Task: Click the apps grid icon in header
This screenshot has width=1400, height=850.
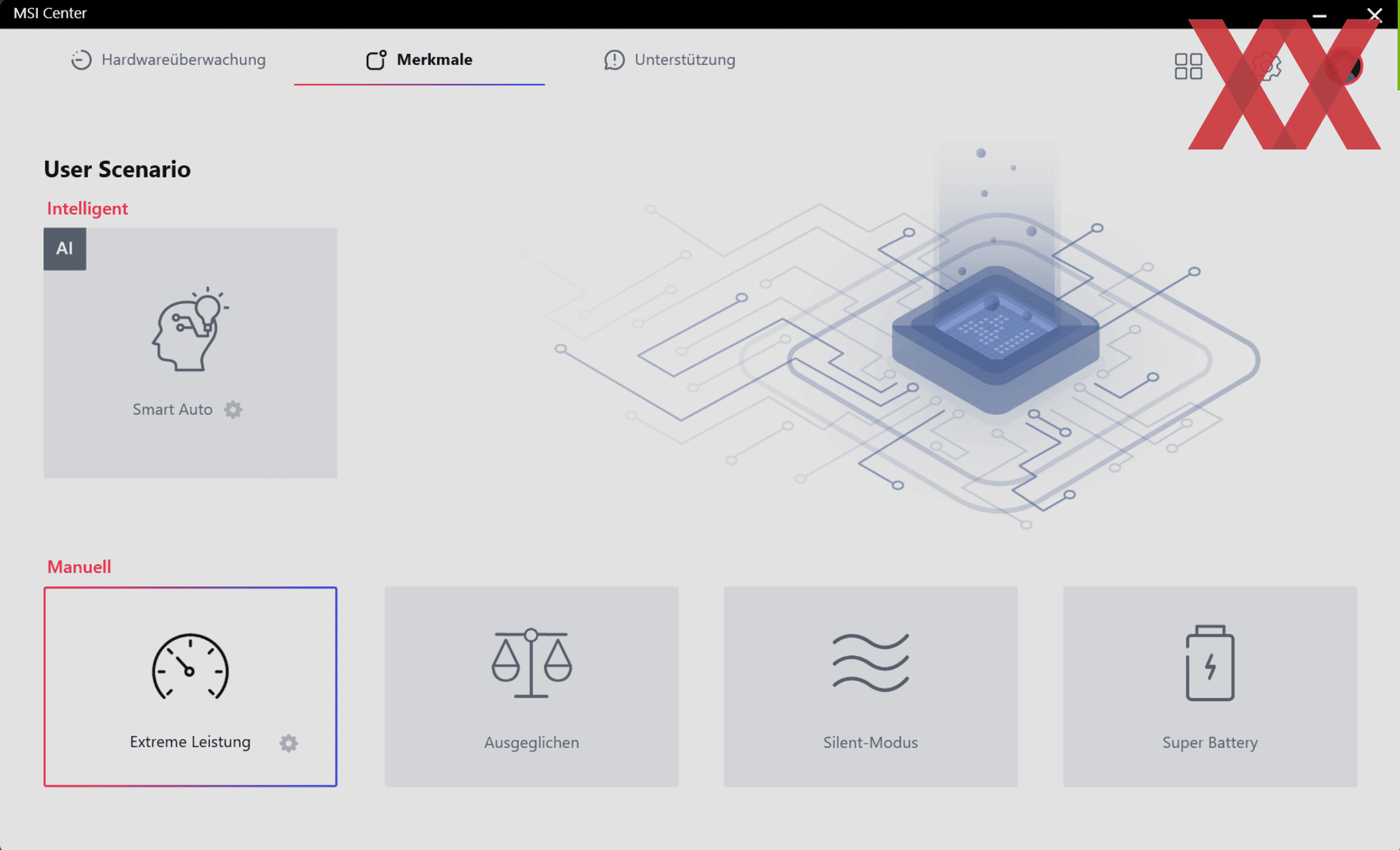Action: (x=1189, y=66)
